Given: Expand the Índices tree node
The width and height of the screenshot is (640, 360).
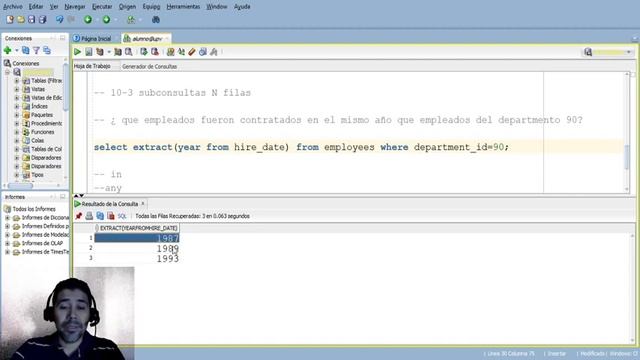Looking at the screenshot, I should (17, 106).
